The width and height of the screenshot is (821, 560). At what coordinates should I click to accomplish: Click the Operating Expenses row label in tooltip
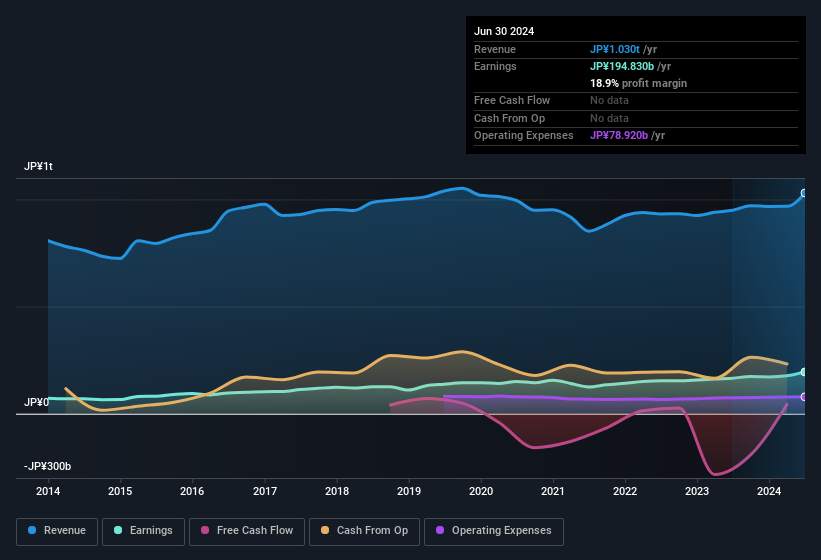[524, 136]
